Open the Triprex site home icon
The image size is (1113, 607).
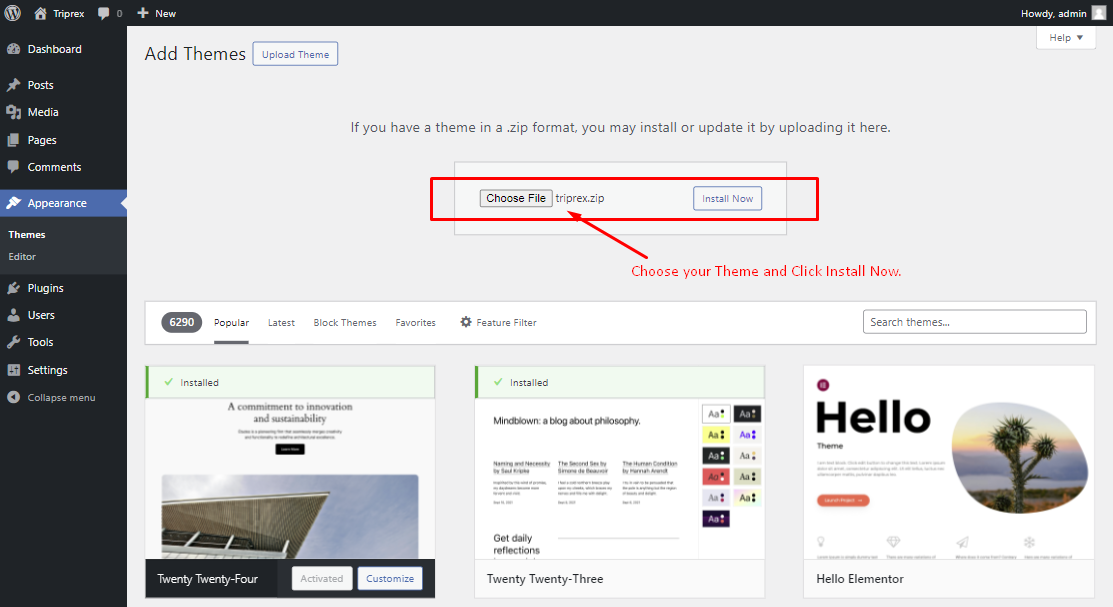40,13
